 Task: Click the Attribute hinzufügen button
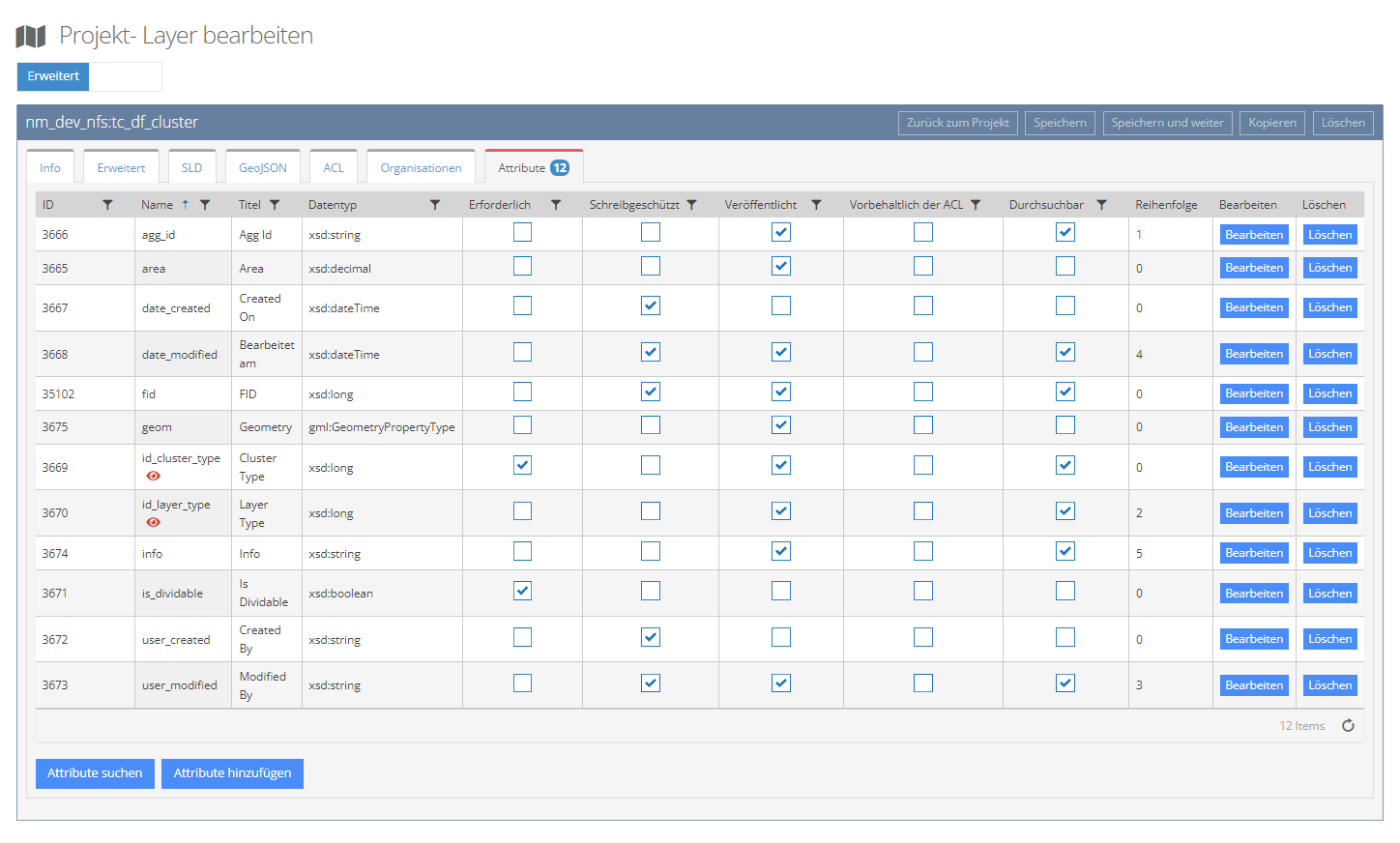click(x=232, y=773)
